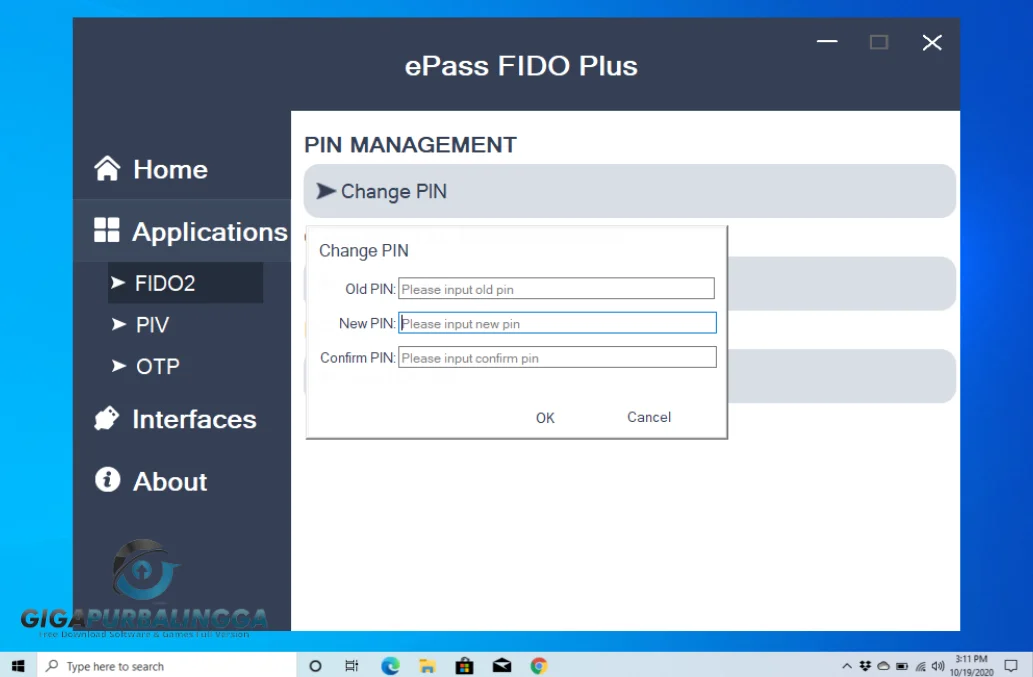Click the arrow icon beside FIDO2
This screenshot has height=677, width=1033.
click(118, 283)
